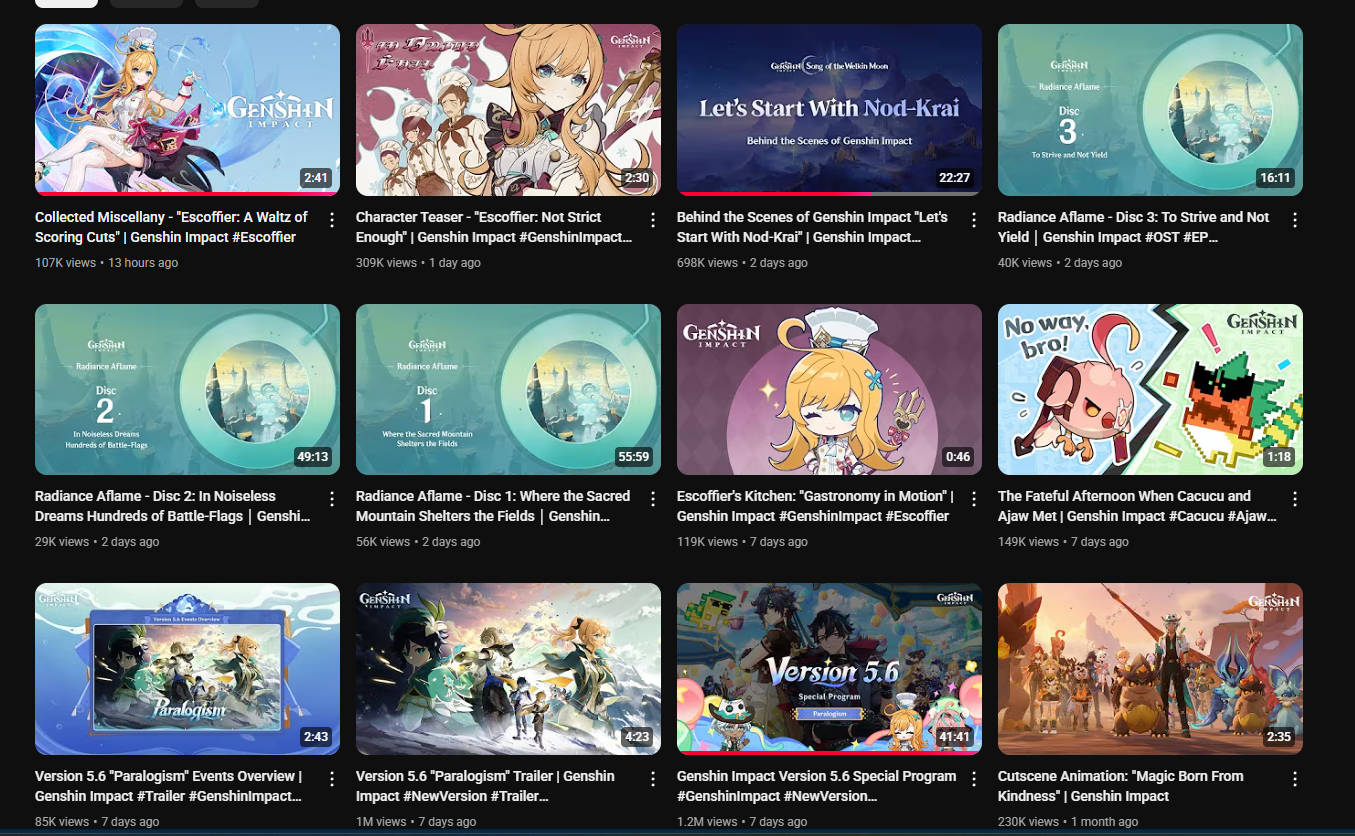Click the 49:13 duration badge
This screenshot has height=836, width=1355.
[x=313, y=457]
